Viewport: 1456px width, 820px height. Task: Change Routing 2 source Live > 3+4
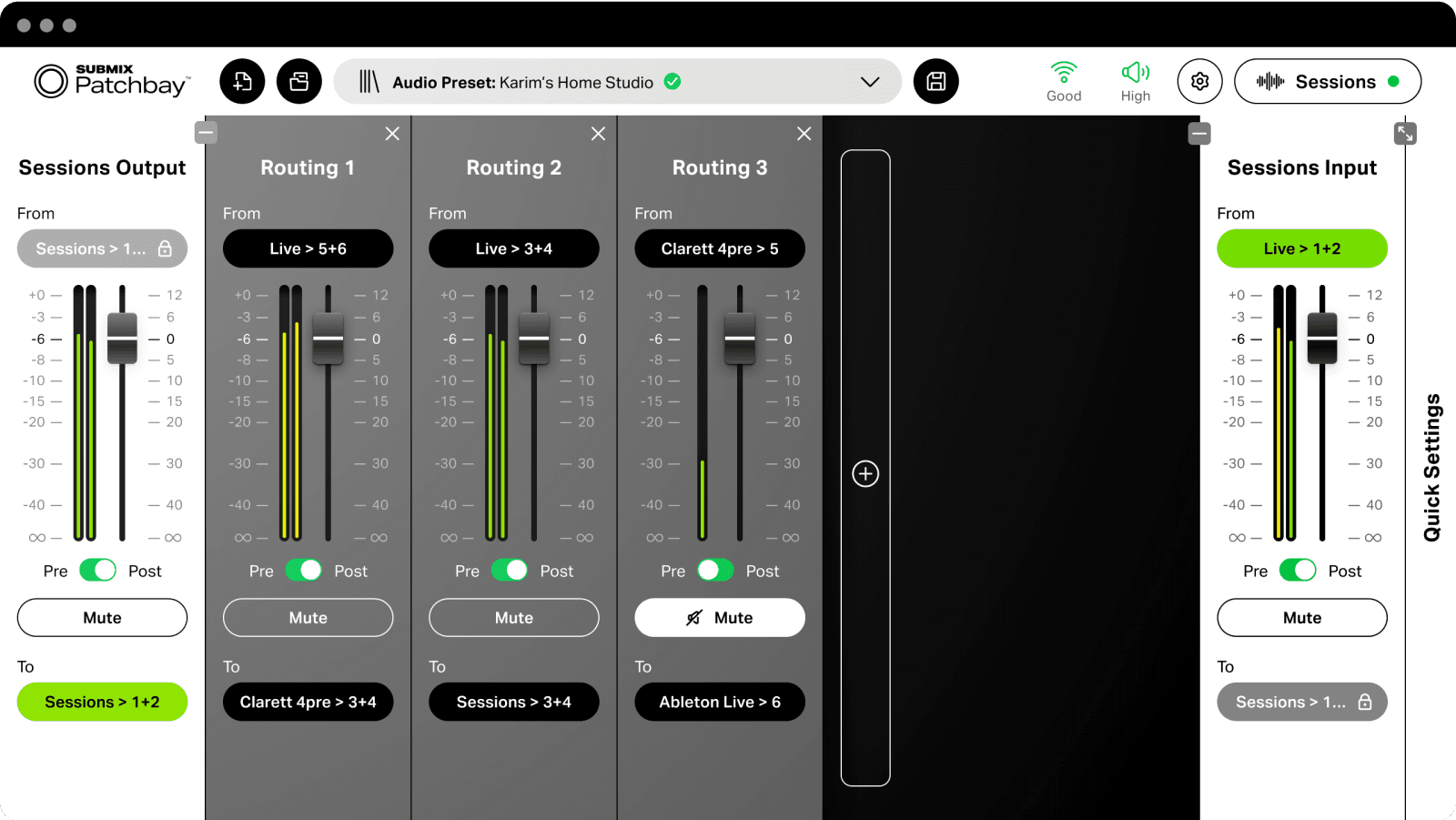(x=513, y=248)
